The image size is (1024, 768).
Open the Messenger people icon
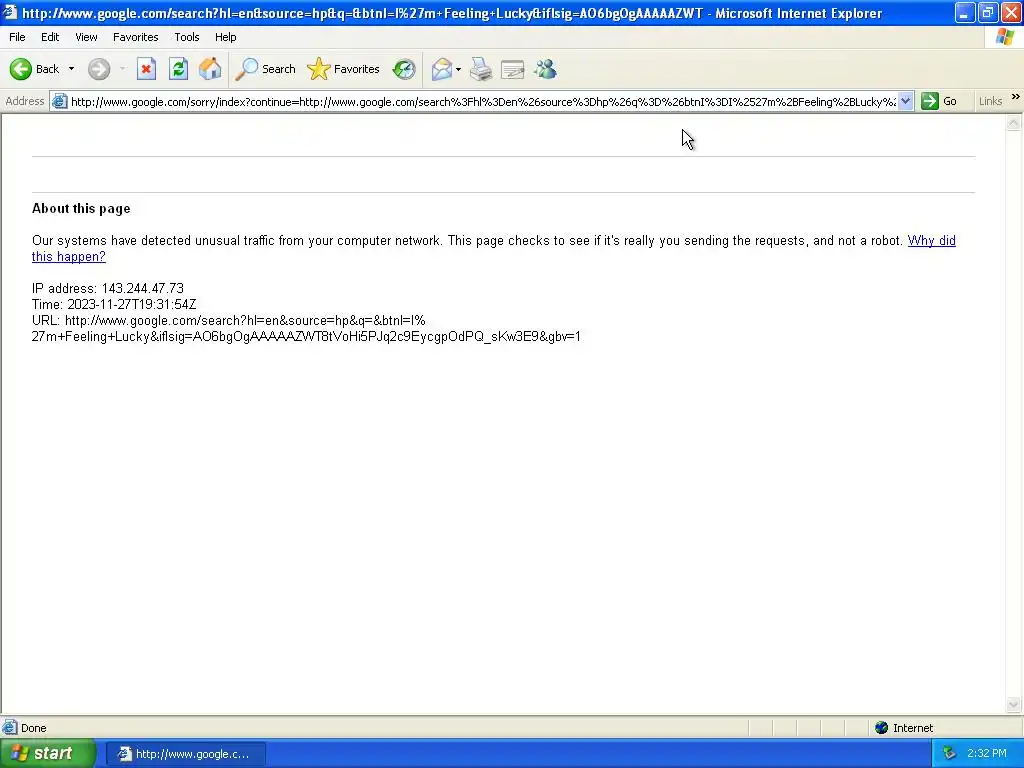(x=545, y=69)
